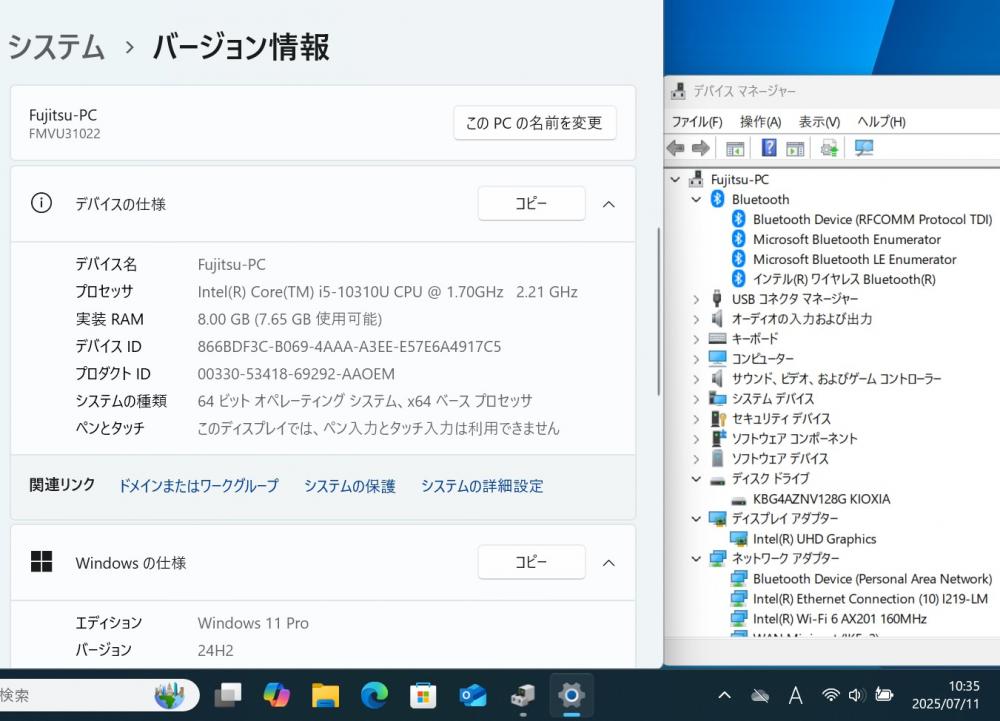1000x721 pixels.
Task: Collapse the ディスク ドライブ category
Action: [x=696, y=479]
